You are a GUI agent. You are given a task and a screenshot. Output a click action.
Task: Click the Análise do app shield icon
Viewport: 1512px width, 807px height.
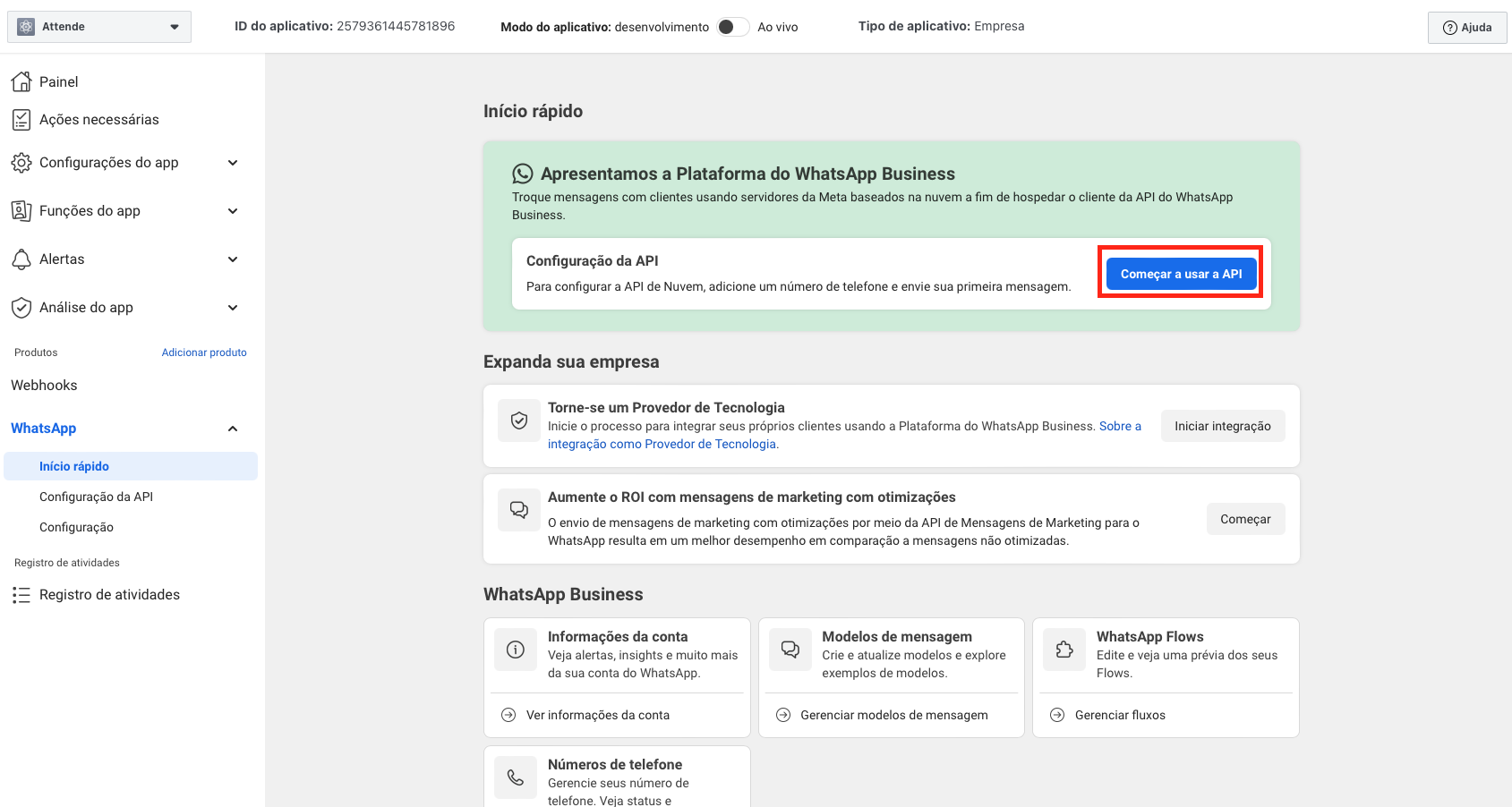click(21, 307)
